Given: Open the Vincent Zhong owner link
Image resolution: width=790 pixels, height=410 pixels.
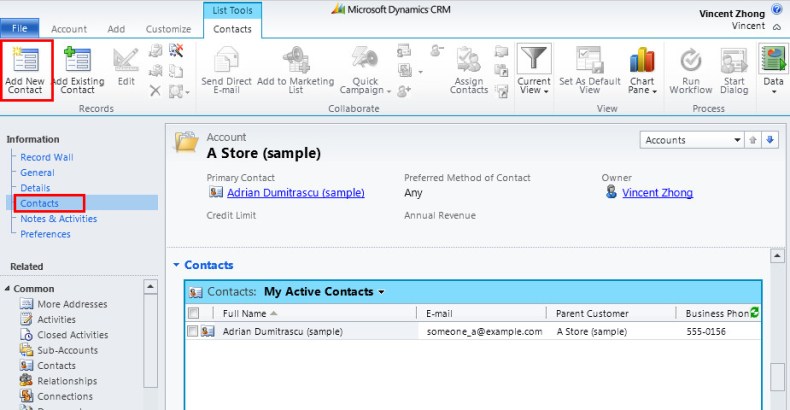Looking at the screenshot, I should click(x=657, y=192).
